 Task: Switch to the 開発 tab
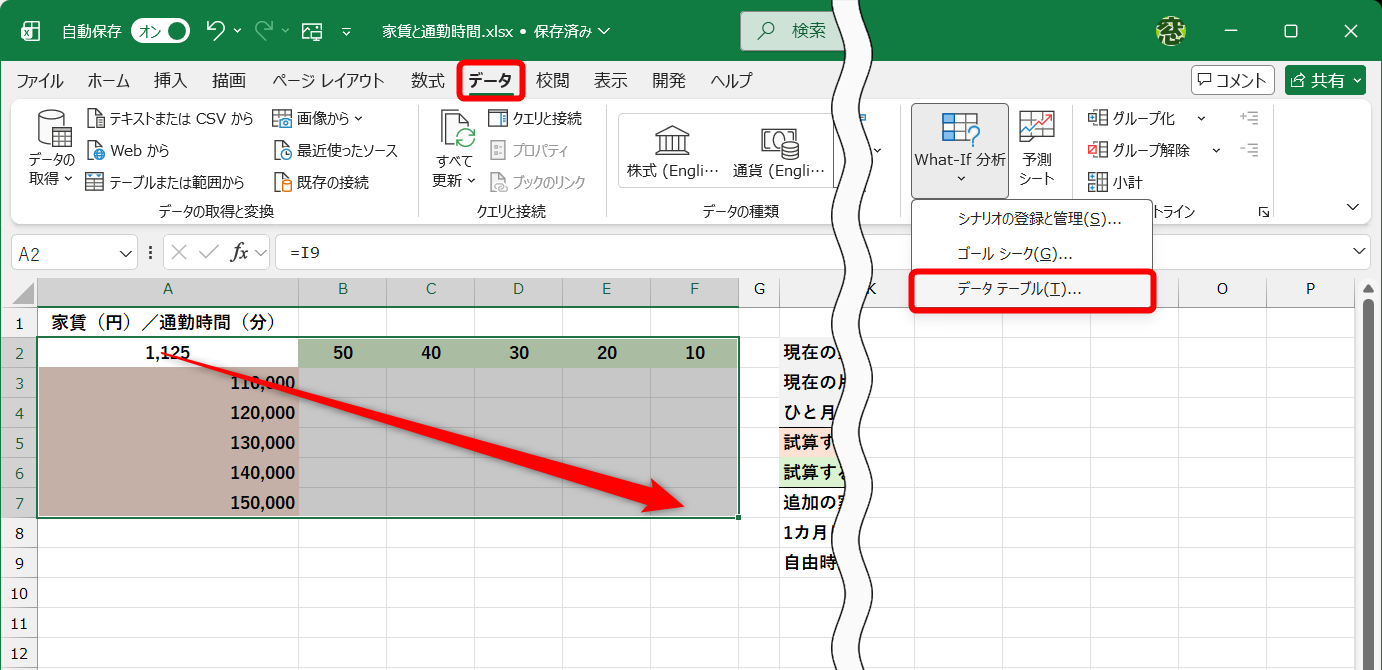(669, 81)
